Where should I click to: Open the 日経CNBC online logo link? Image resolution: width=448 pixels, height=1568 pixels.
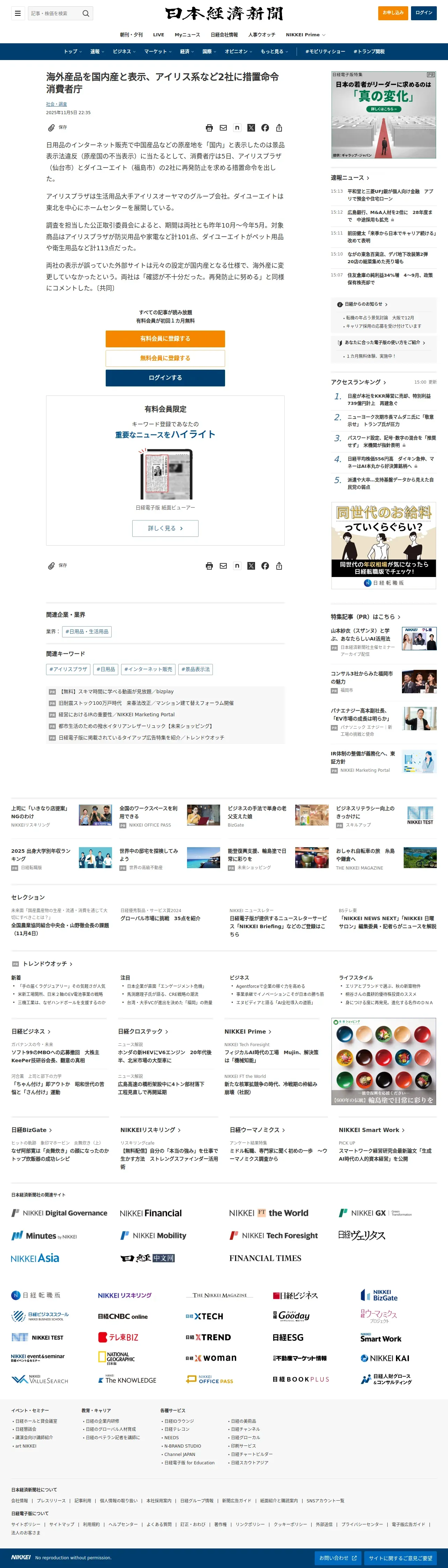[123, 1316]
